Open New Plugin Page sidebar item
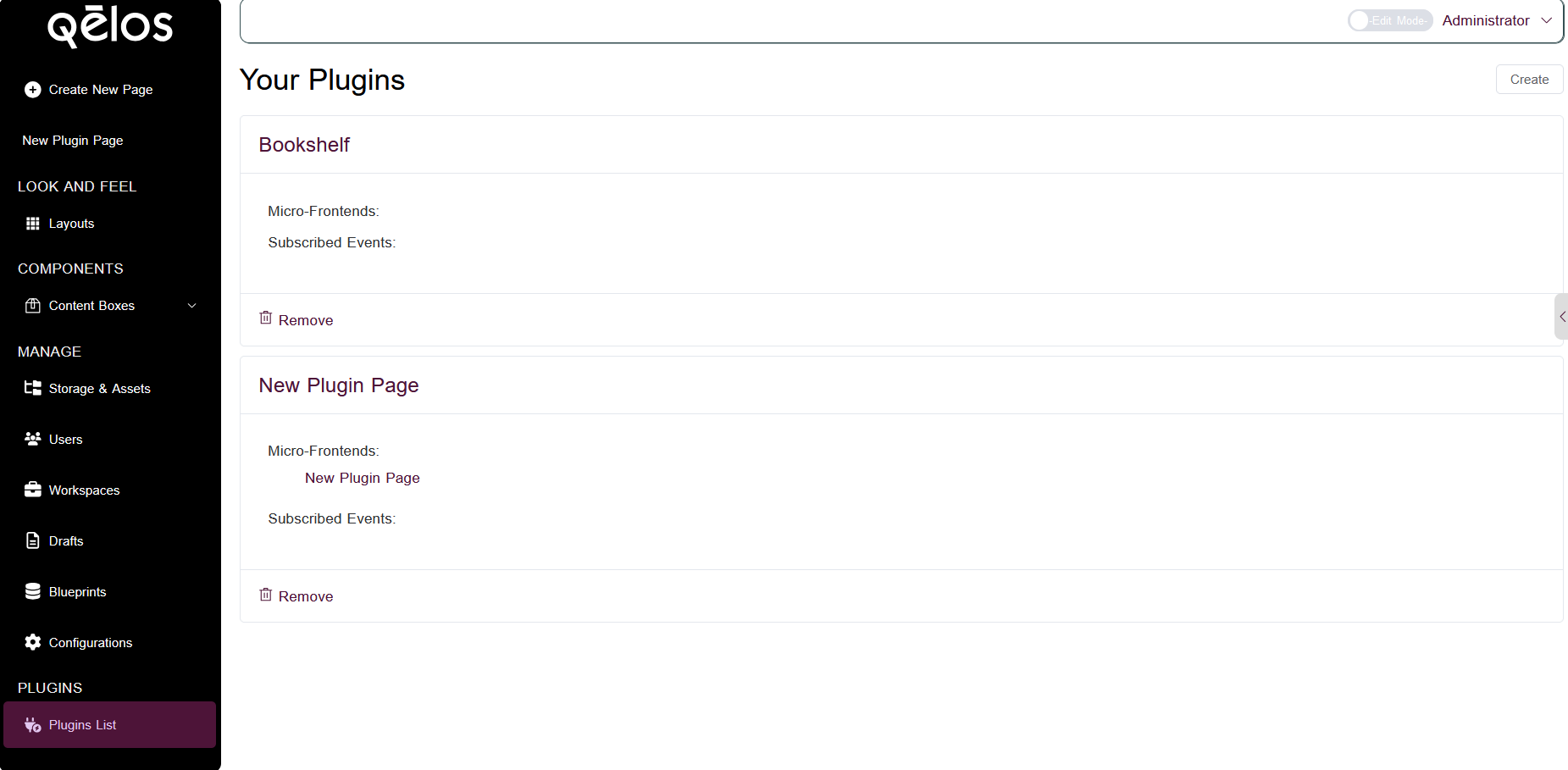The image size is (1568, 770). (x=73, y=141)
